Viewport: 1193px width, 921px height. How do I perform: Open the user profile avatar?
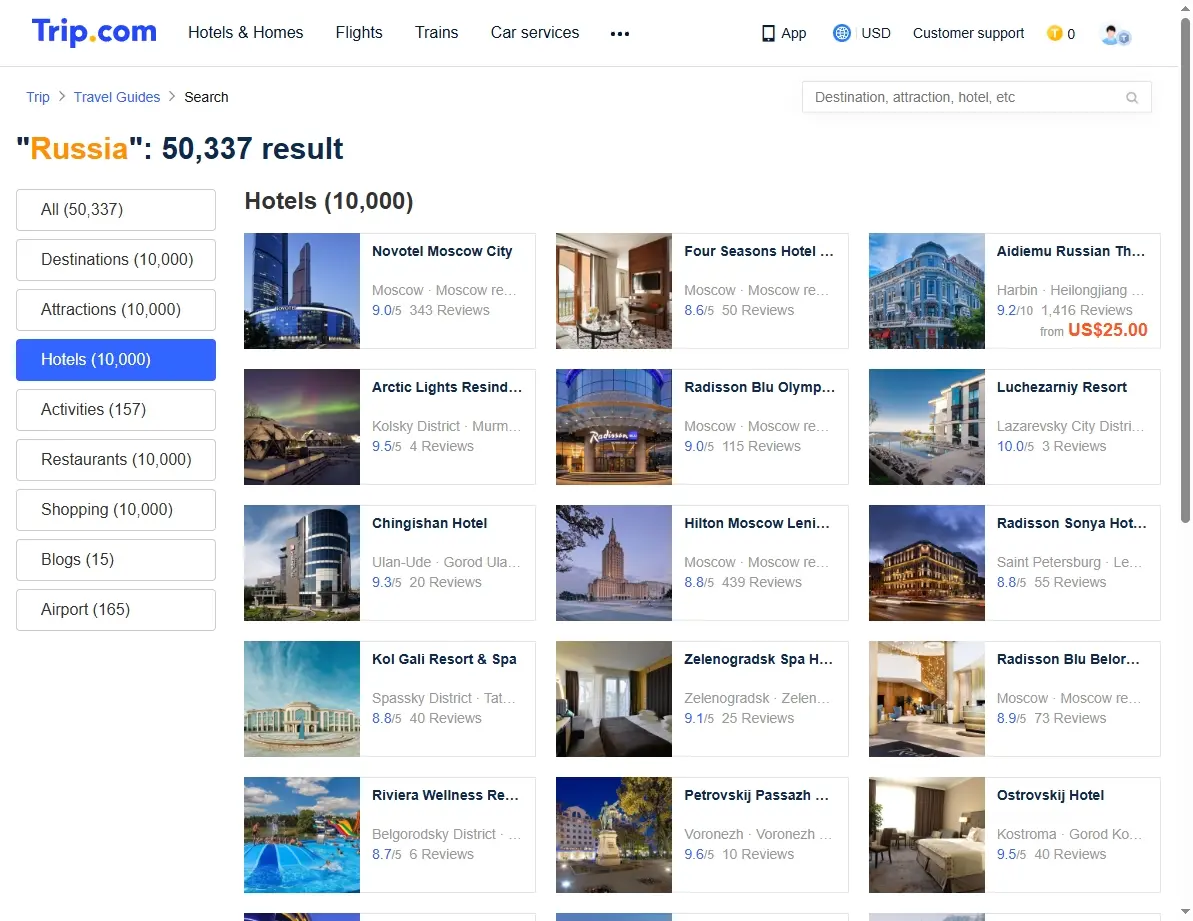[x=1115, y=34]
